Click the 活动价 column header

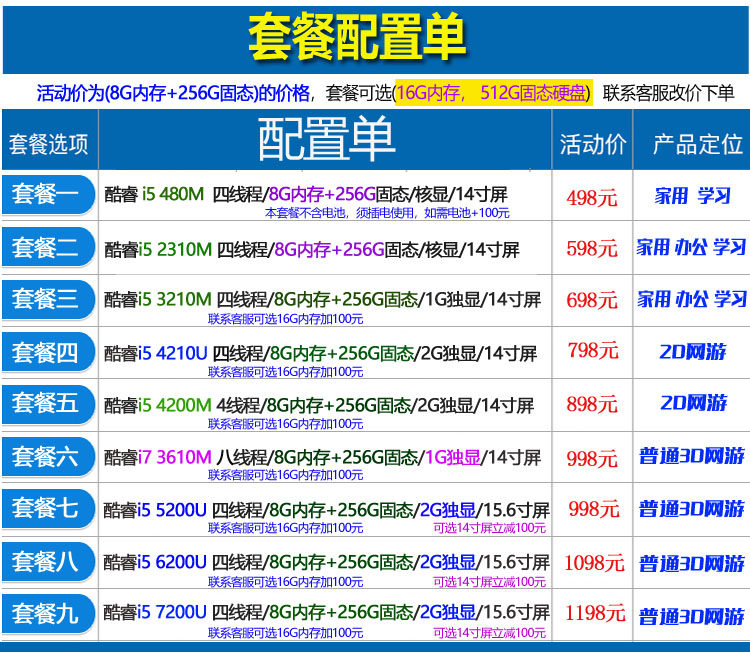tap(593, 144)
